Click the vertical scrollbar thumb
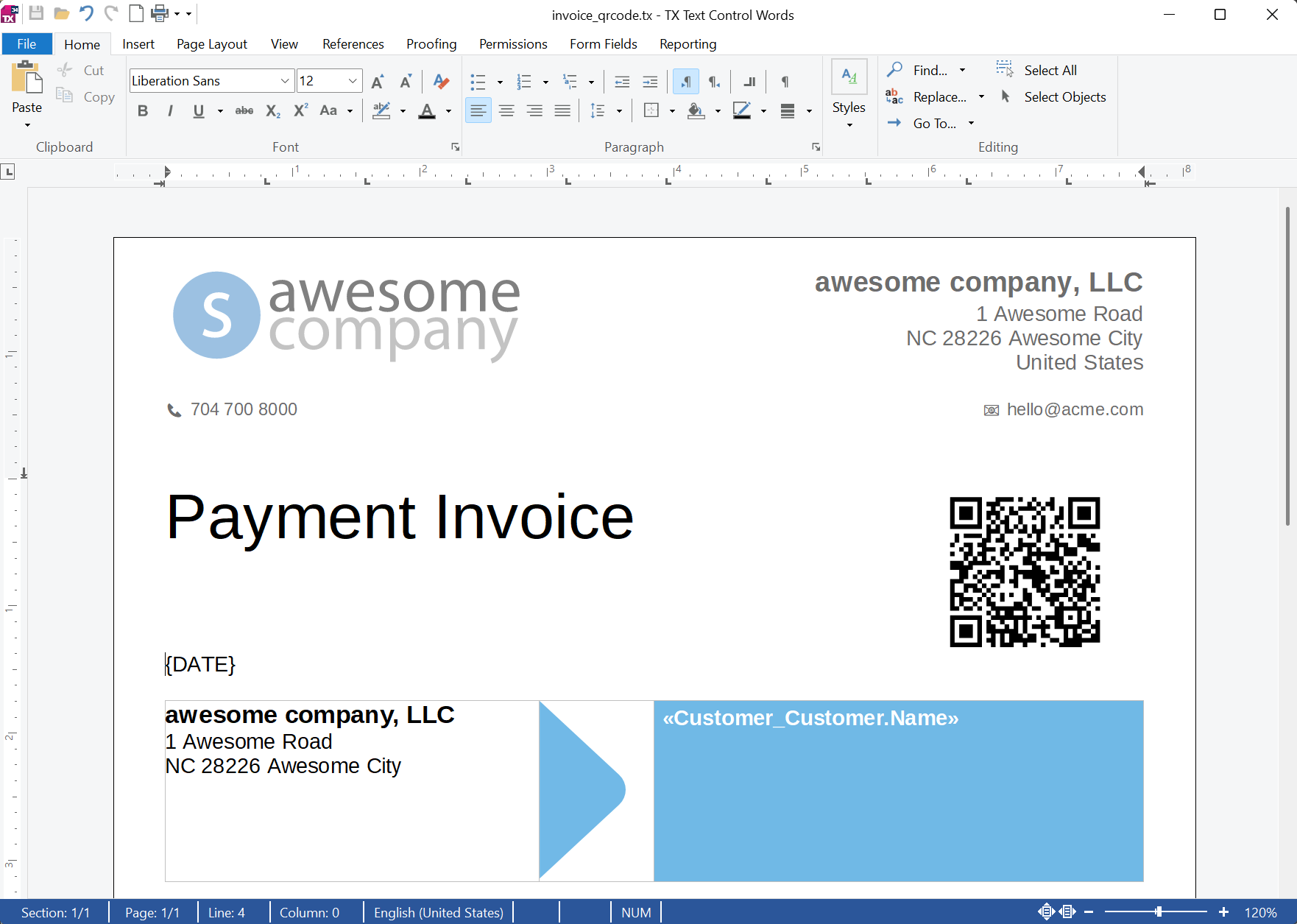The height and width of the screenshot is (924, 1297). 1287,366
